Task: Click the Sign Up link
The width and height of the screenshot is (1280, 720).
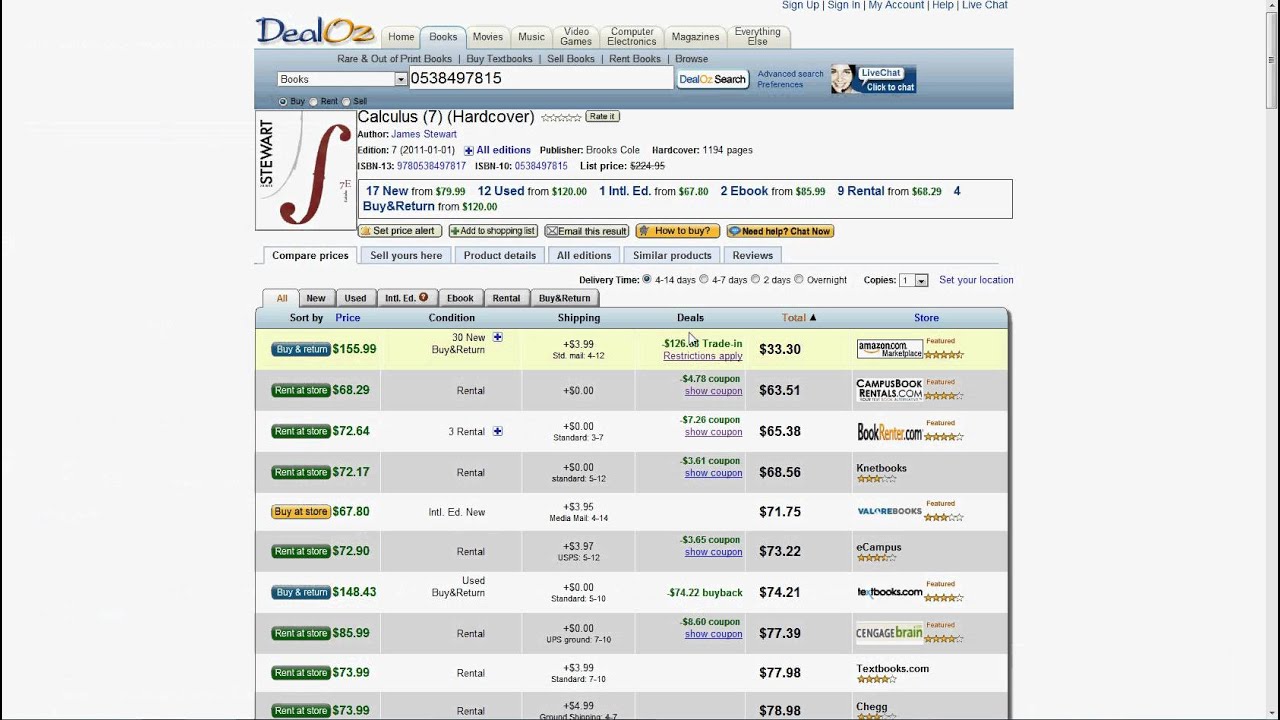Action: pyautogui.click(x=800, y=5)
